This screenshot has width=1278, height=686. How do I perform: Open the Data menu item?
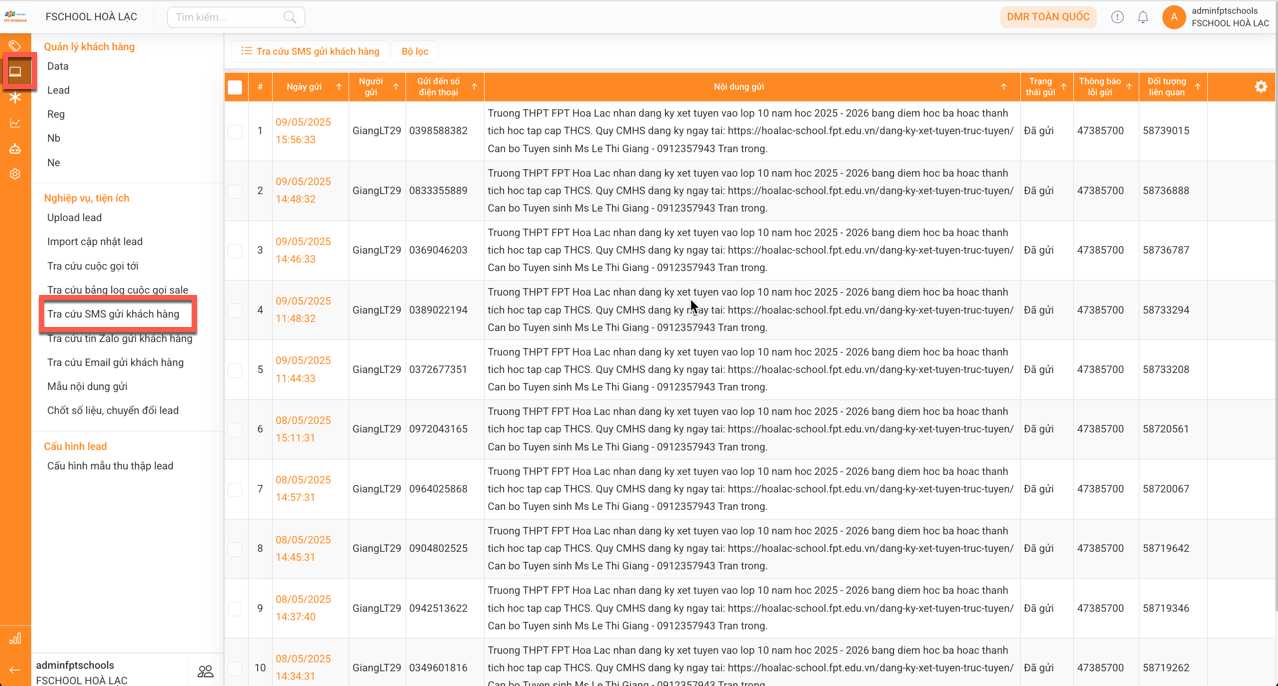click(x=58, y=66)
